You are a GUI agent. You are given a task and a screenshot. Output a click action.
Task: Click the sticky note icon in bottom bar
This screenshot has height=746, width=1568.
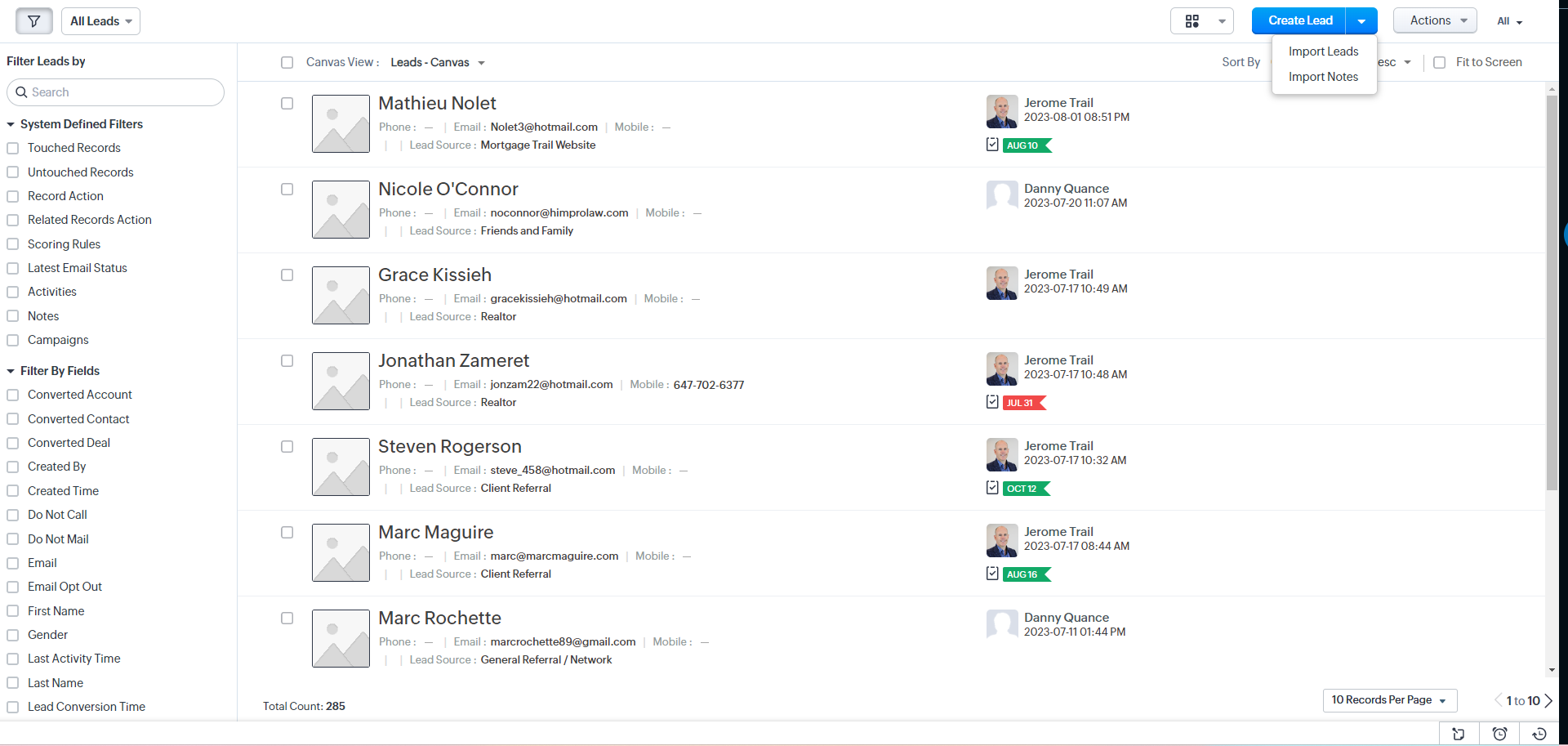1459,734
